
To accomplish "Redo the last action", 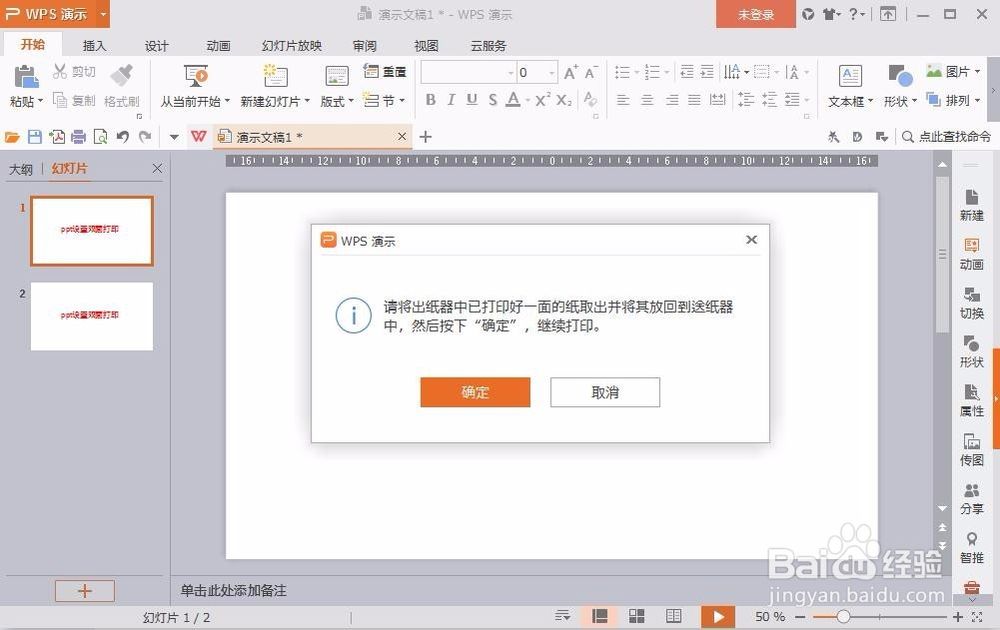I will coord(145,136).
